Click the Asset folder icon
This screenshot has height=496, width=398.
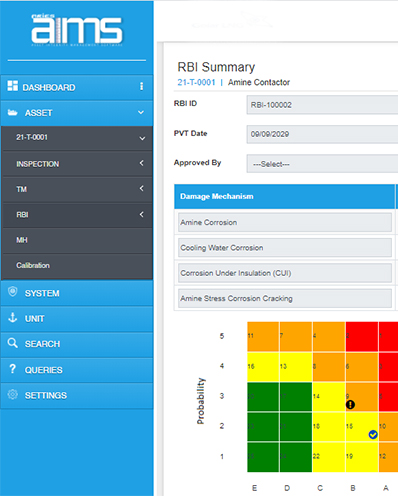(x=12, y=112)
